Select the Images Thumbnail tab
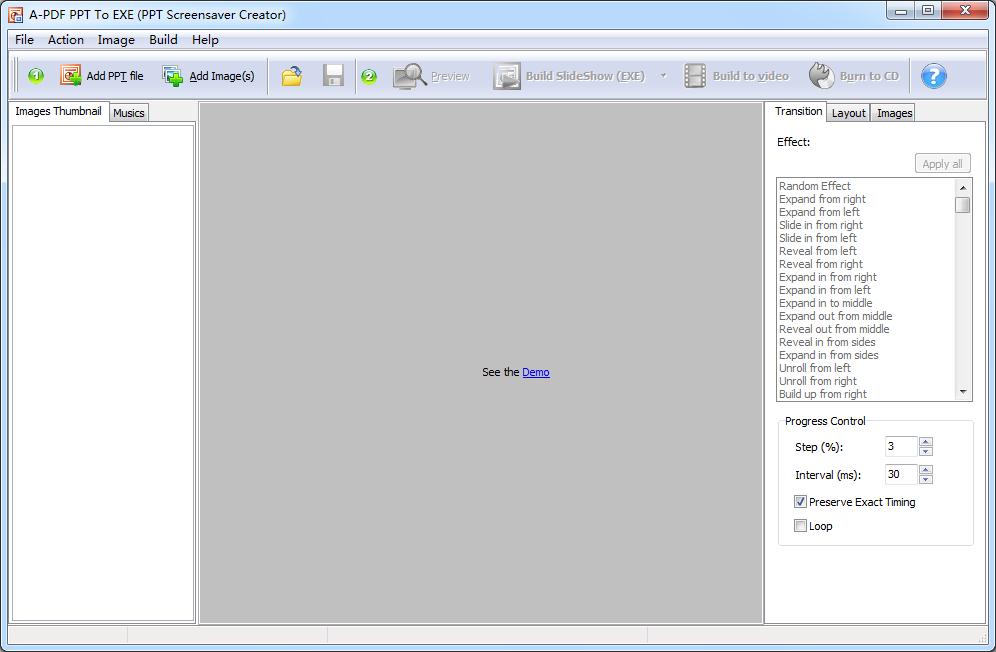Screen dimensions: 996x652 pyautogui.click(x=58, y=111)
